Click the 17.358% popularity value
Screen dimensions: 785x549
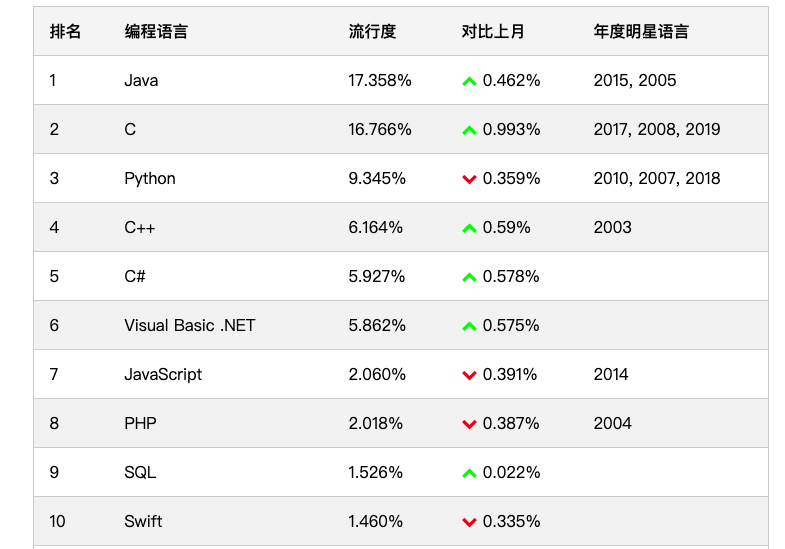380,81
